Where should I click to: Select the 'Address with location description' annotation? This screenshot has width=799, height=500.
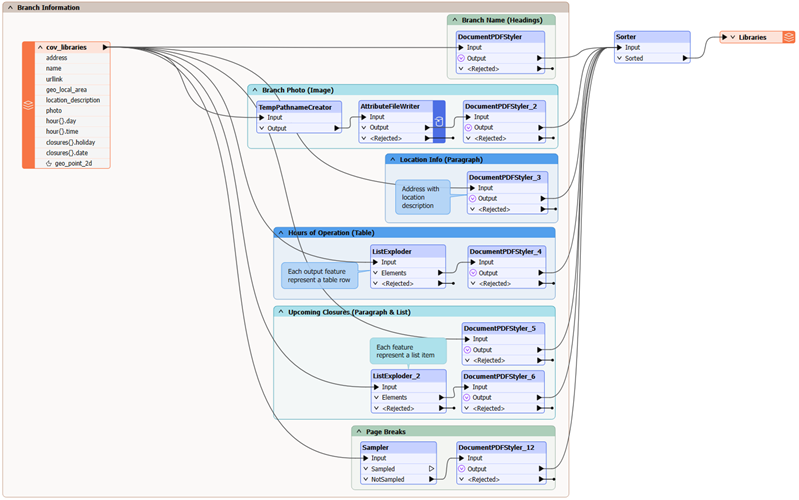[421, 197]
